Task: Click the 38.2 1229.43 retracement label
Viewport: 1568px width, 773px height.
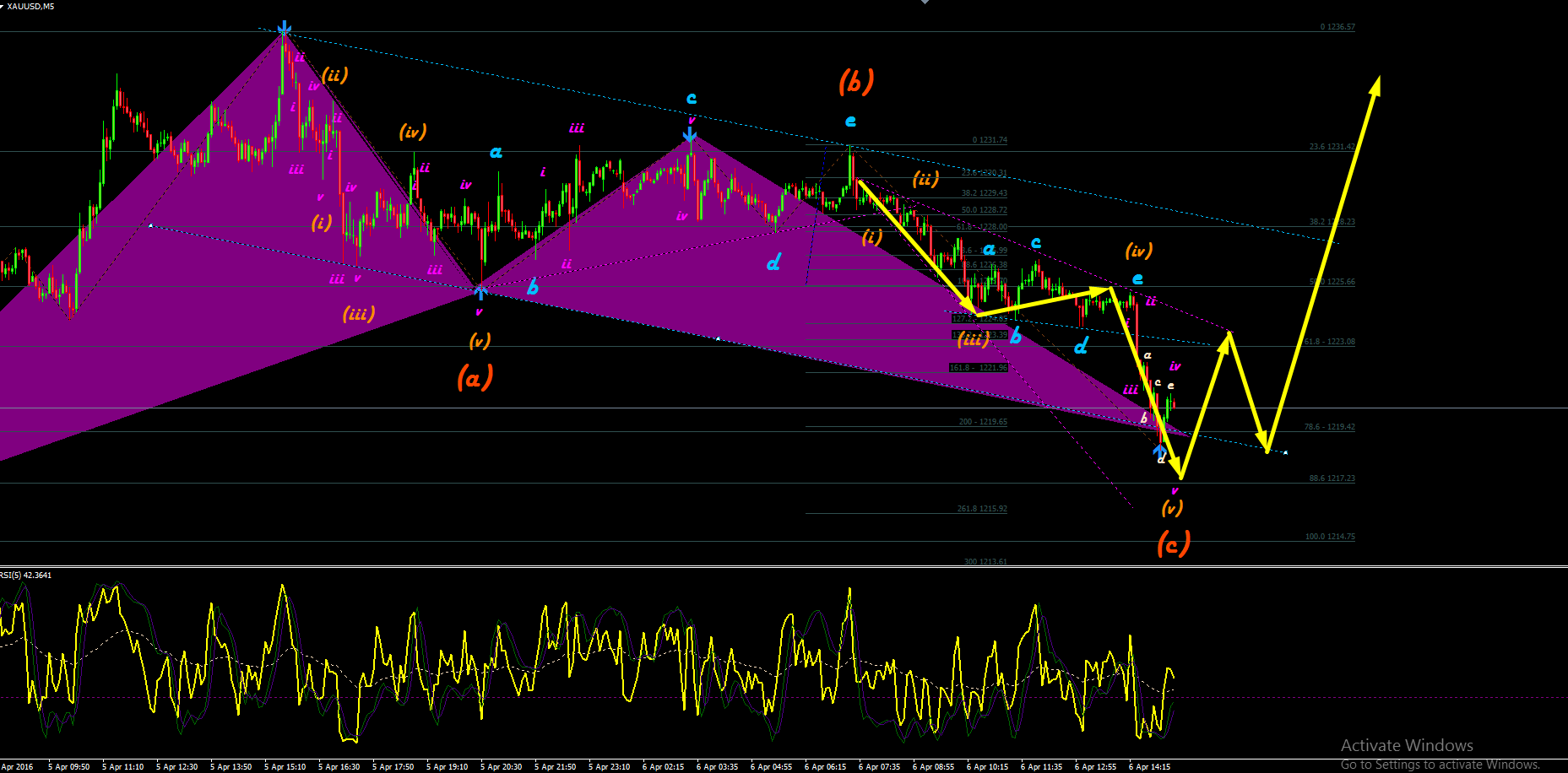Action: (984, 193)
